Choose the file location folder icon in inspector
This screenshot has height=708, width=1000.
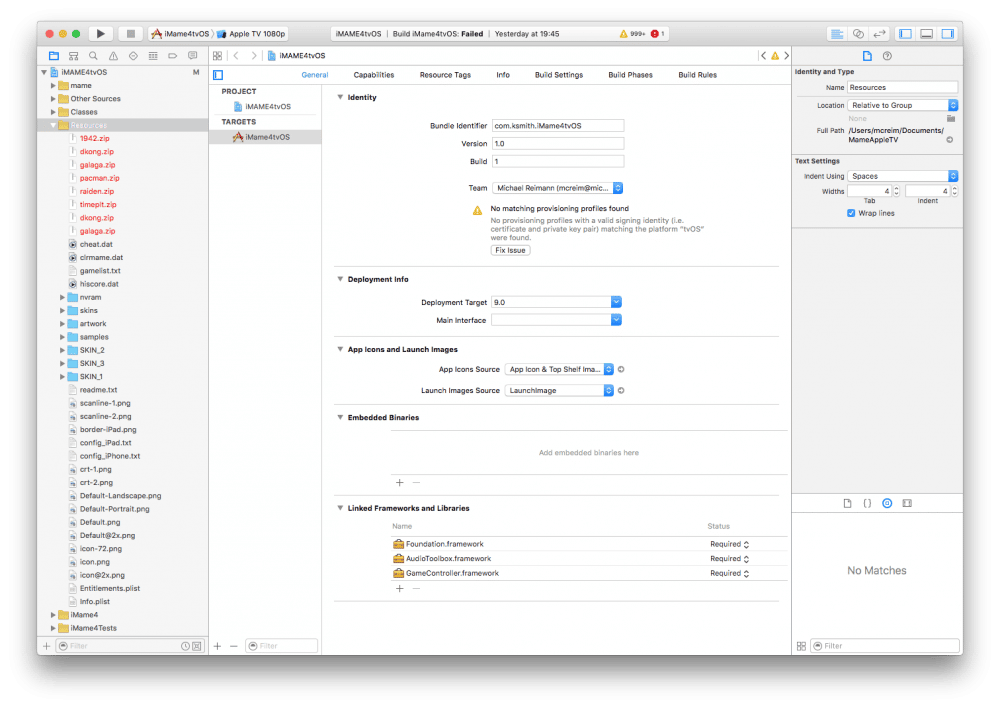[x=951, y=119]
